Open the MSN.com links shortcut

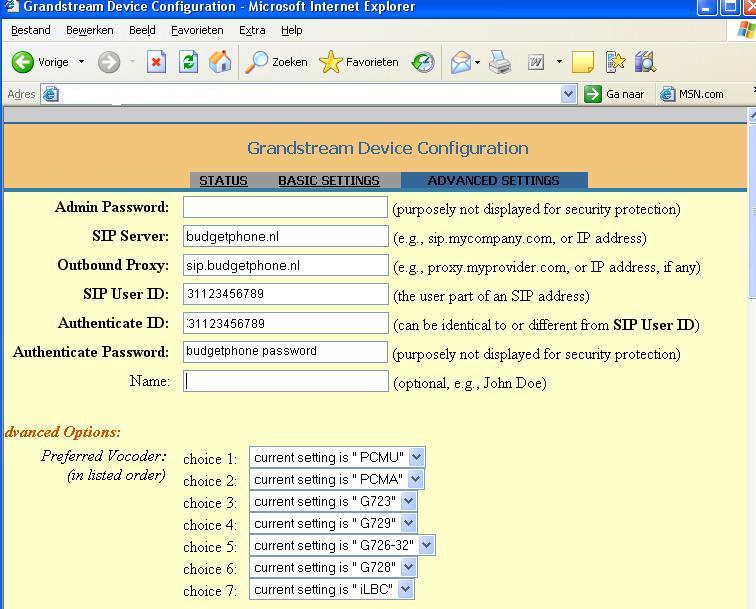click(692, 94)
